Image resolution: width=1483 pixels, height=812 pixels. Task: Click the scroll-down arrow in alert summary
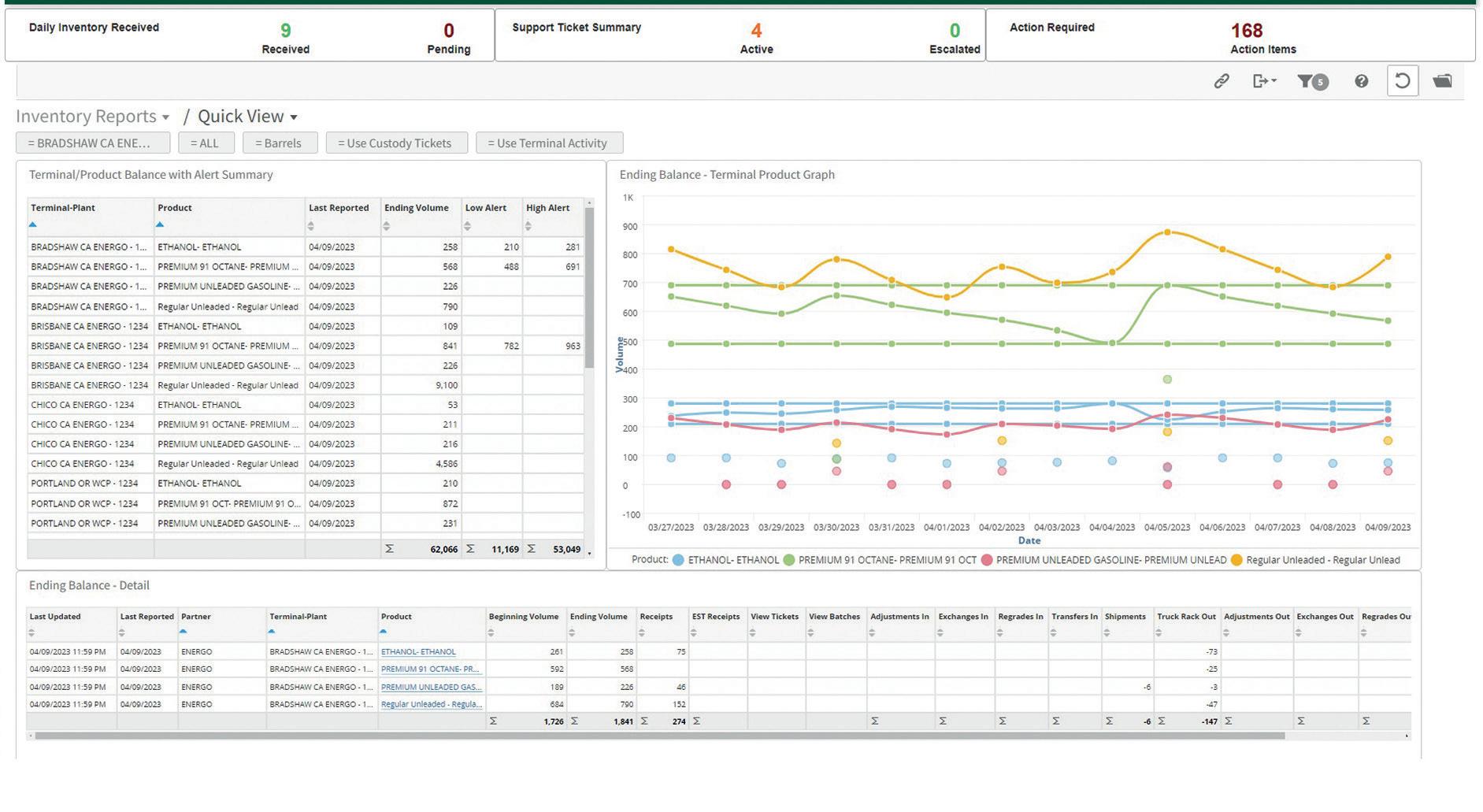590,552
